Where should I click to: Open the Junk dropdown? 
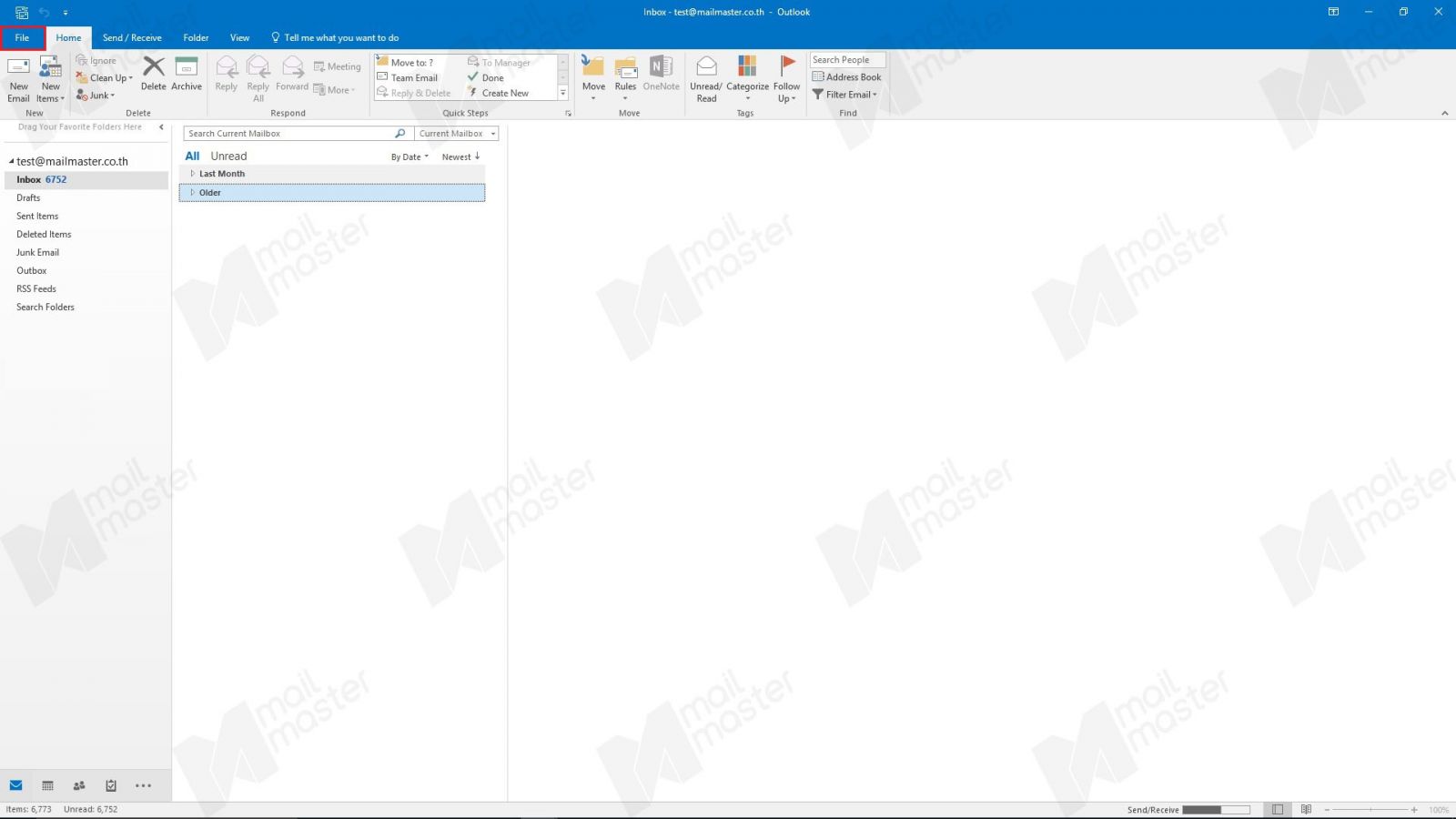click(x=96, y=96)
